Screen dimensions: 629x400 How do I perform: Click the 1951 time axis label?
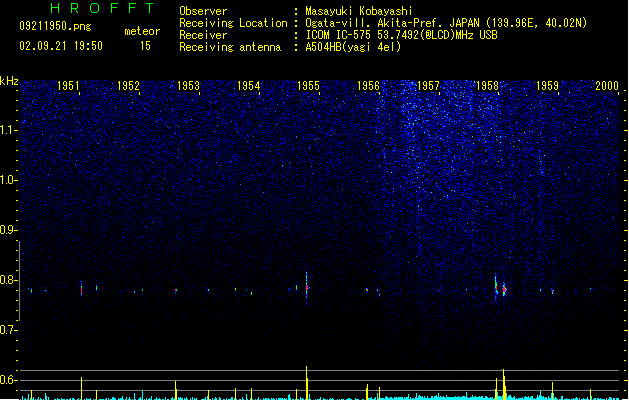(x=68, y=85)
